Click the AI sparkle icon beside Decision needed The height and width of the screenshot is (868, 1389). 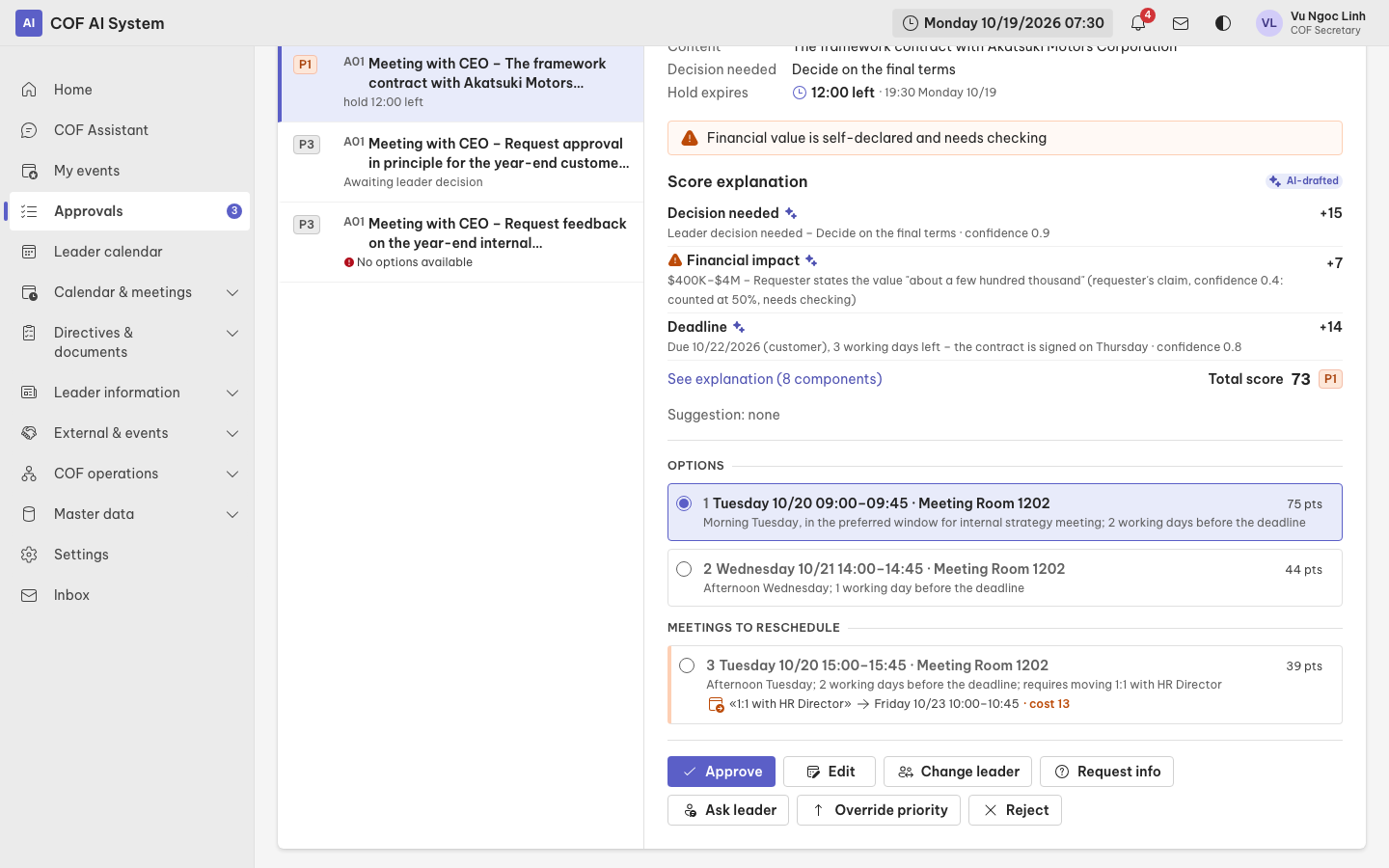791,213
